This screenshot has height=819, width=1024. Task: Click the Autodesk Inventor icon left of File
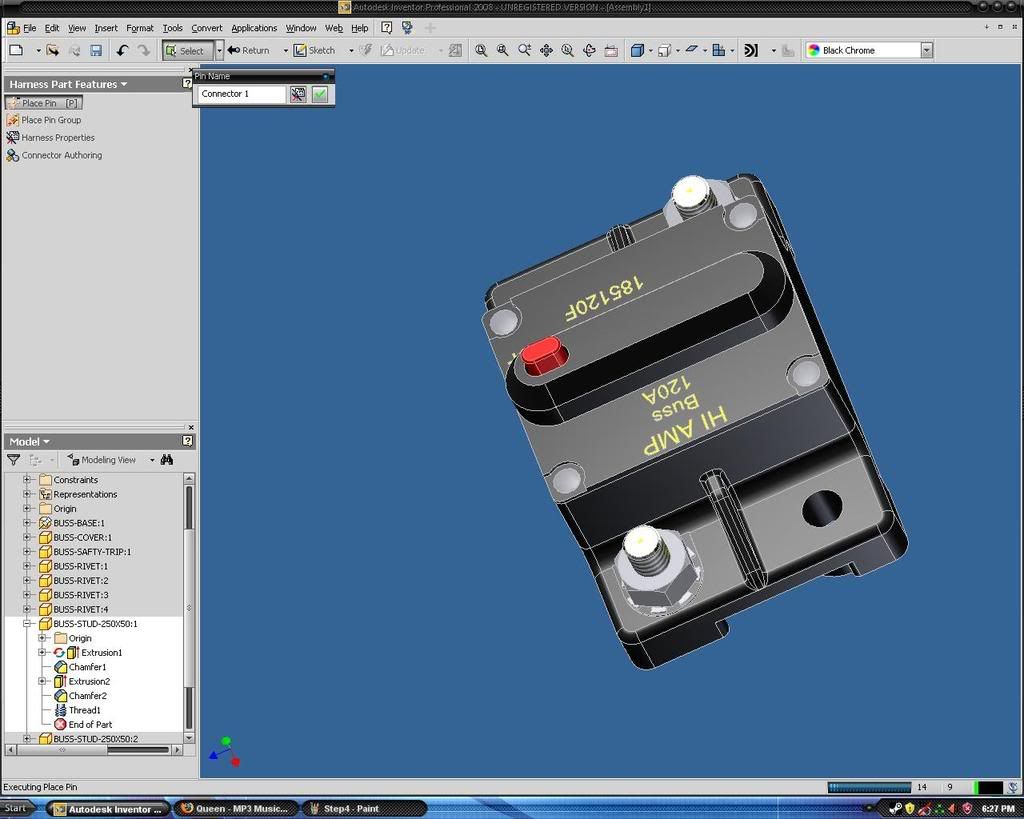(x=12, y=28)
